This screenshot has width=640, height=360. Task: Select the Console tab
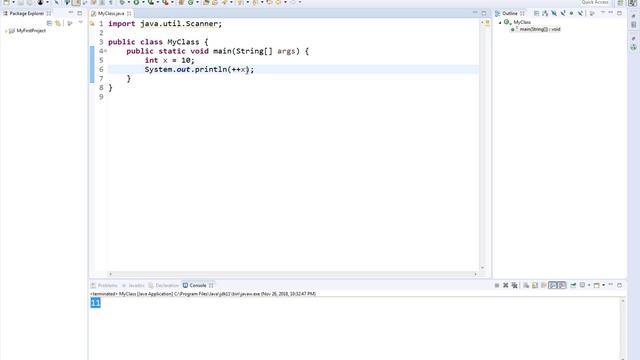[198, 285]
